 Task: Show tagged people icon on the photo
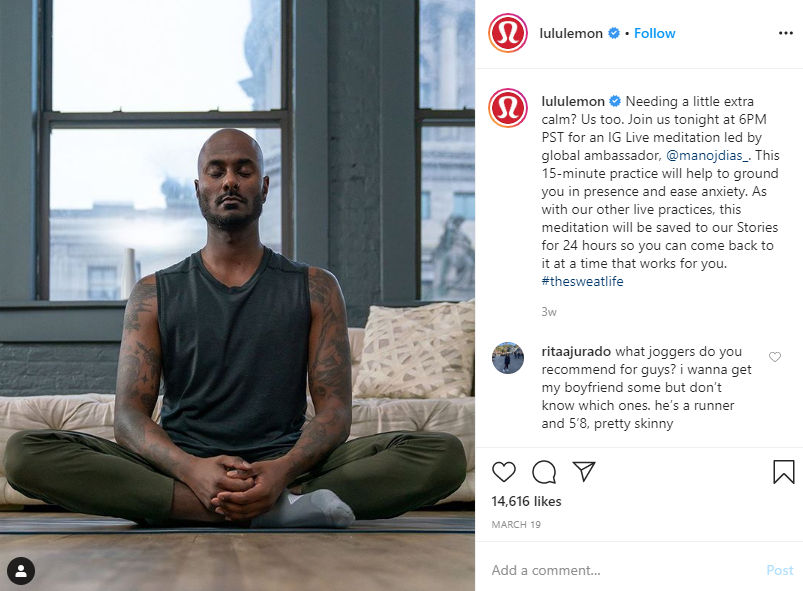click(21, 571)
